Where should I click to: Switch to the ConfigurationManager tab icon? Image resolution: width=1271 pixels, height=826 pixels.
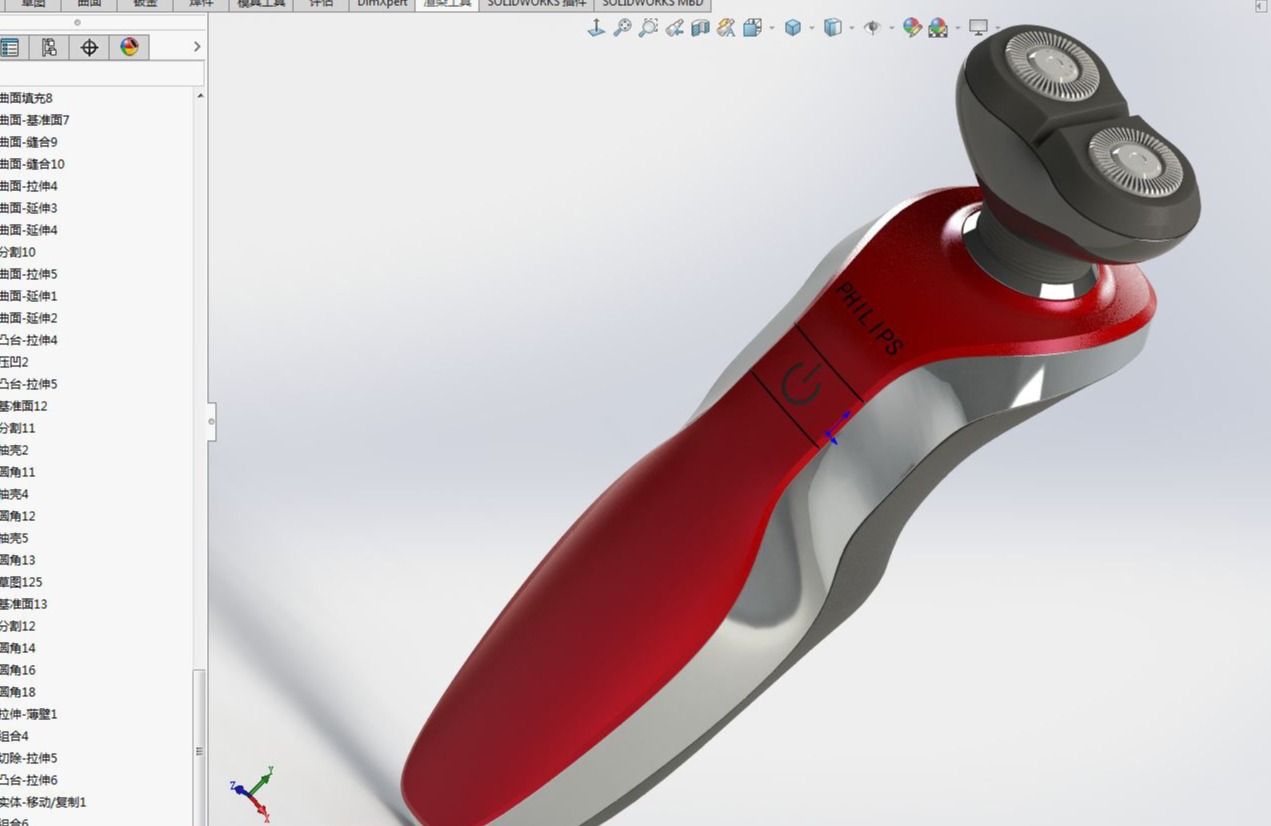pyautogui.click(x=49, y=47)
